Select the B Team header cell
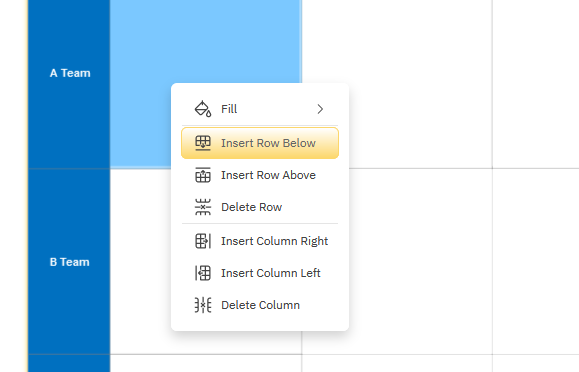 click(69, 262)
